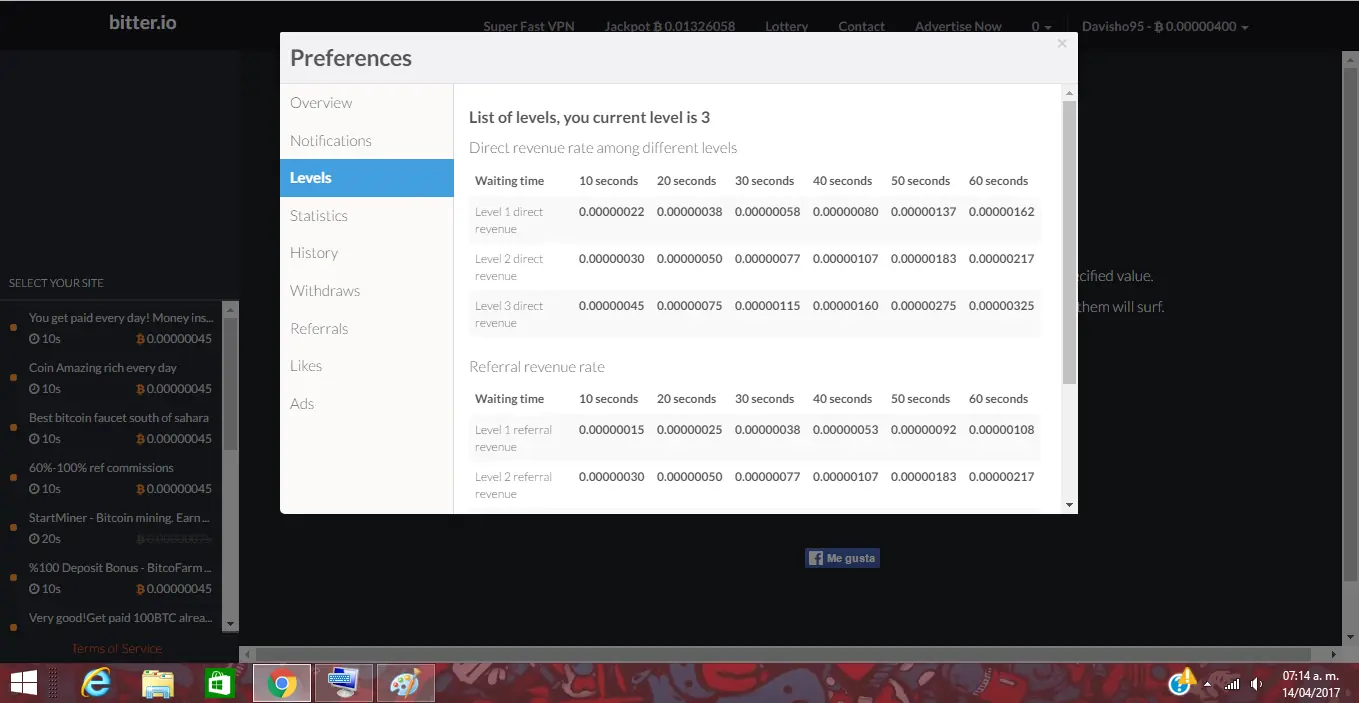Click dialog scrollbar up arrow

[x=1070, y=92]
